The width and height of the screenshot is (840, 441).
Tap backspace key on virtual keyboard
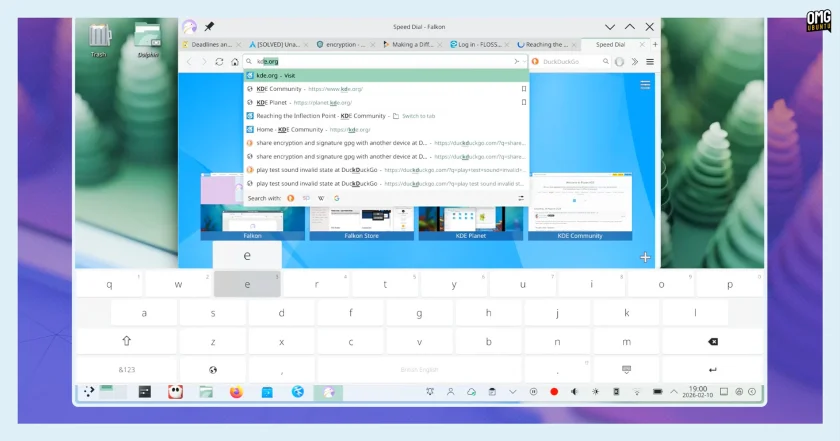(x=712, y=341)
